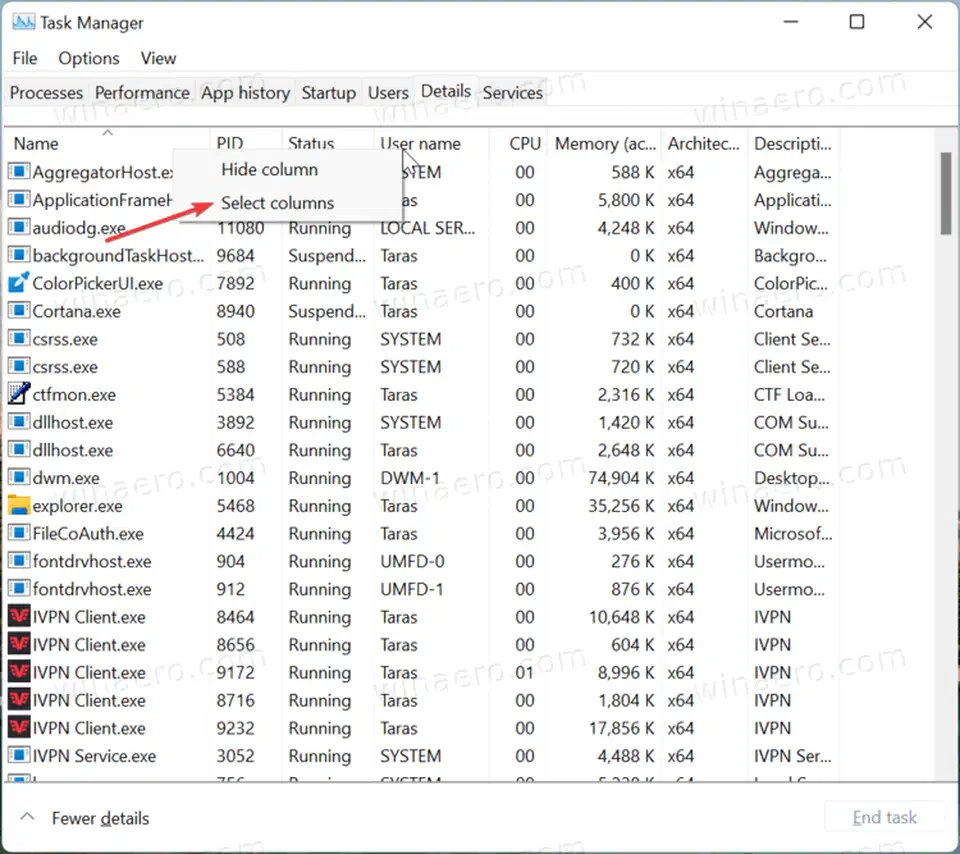This screenshot has height=854, width=960.
Task: Select the FileCoAuth.exe process name
Action: tap(88, 534)
